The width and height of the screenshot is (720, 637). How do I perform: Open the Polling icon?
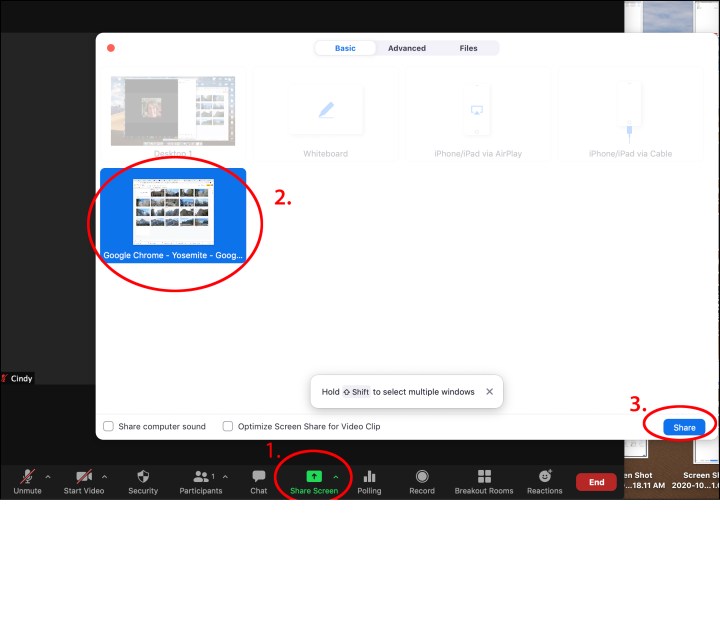[x=369, y=476]
